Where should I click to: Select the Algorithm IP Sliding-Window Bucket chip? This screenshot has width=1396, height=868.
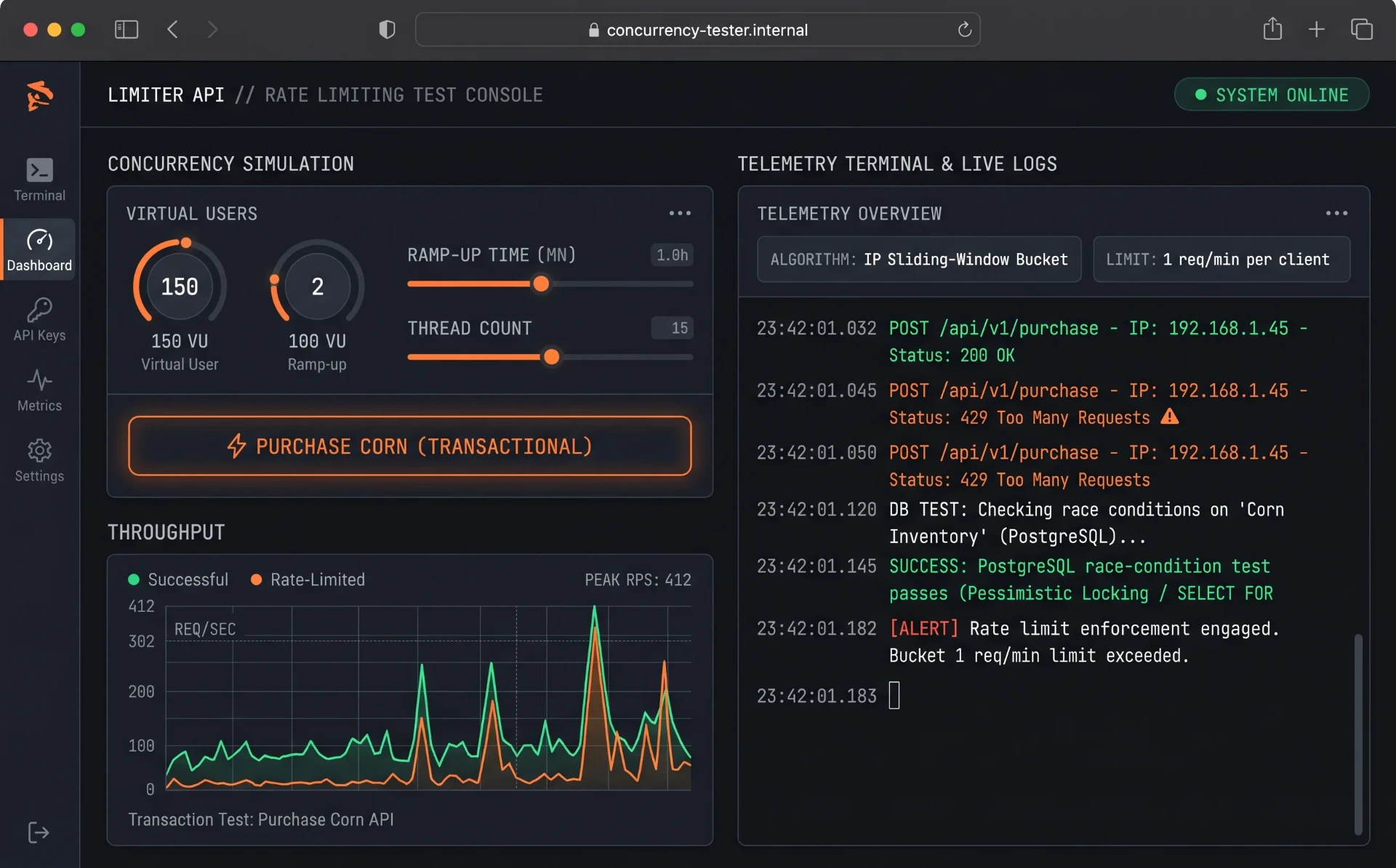tap(919, 260)
